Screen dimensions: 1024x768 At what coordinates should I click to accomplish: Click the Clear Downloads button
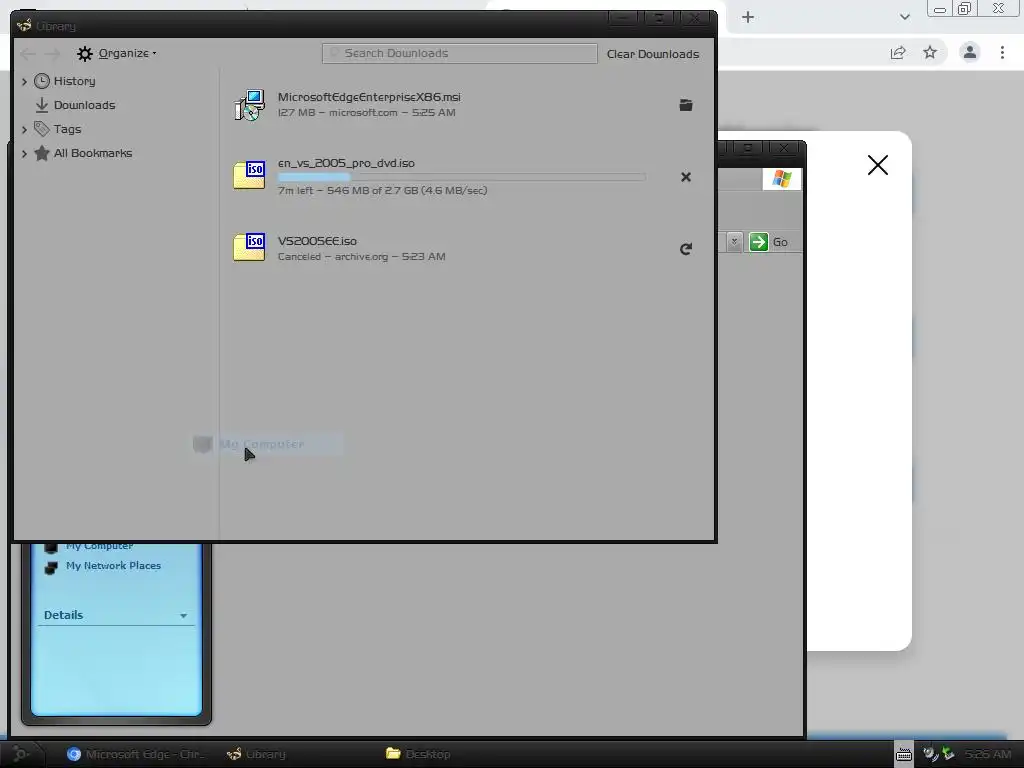coord(652,54)
